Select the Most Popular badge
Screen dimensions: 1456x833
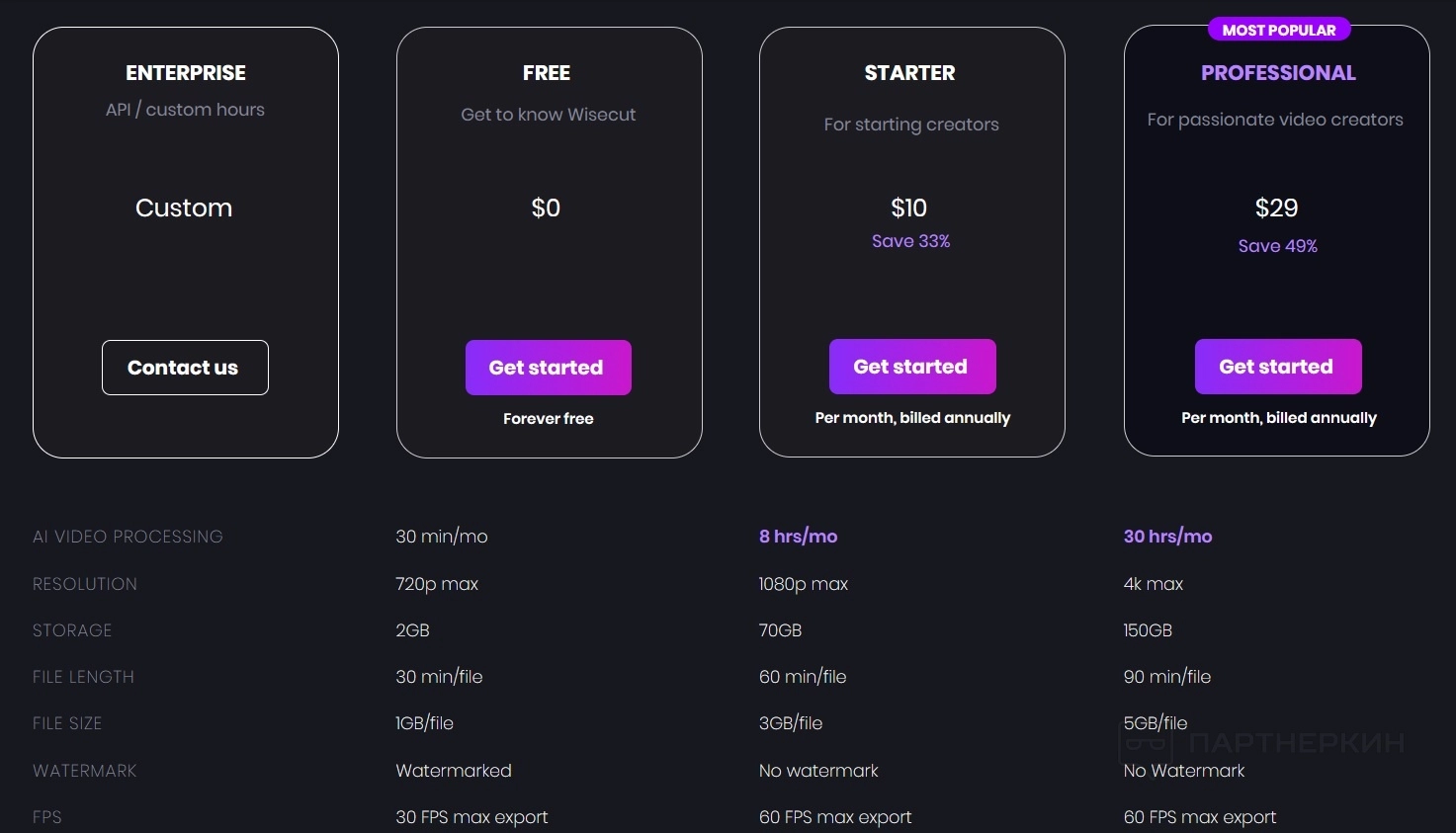pos(1278,31)
